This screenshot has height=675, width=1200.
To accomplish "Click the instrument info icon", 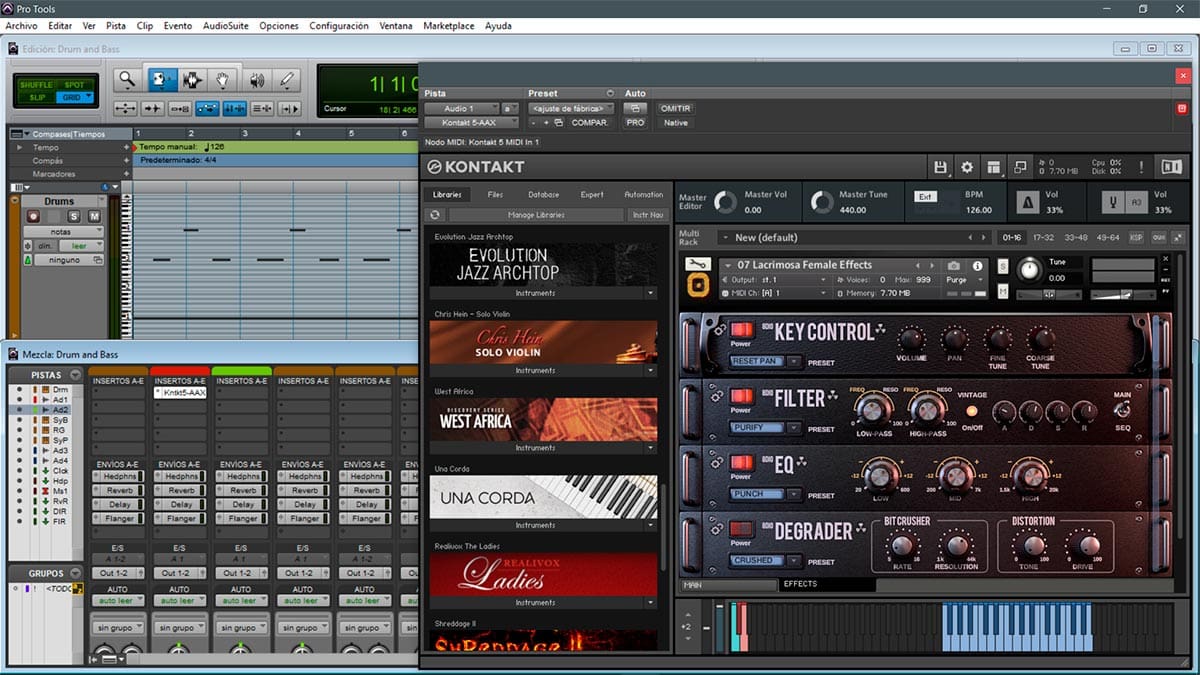I will (980, 266).
